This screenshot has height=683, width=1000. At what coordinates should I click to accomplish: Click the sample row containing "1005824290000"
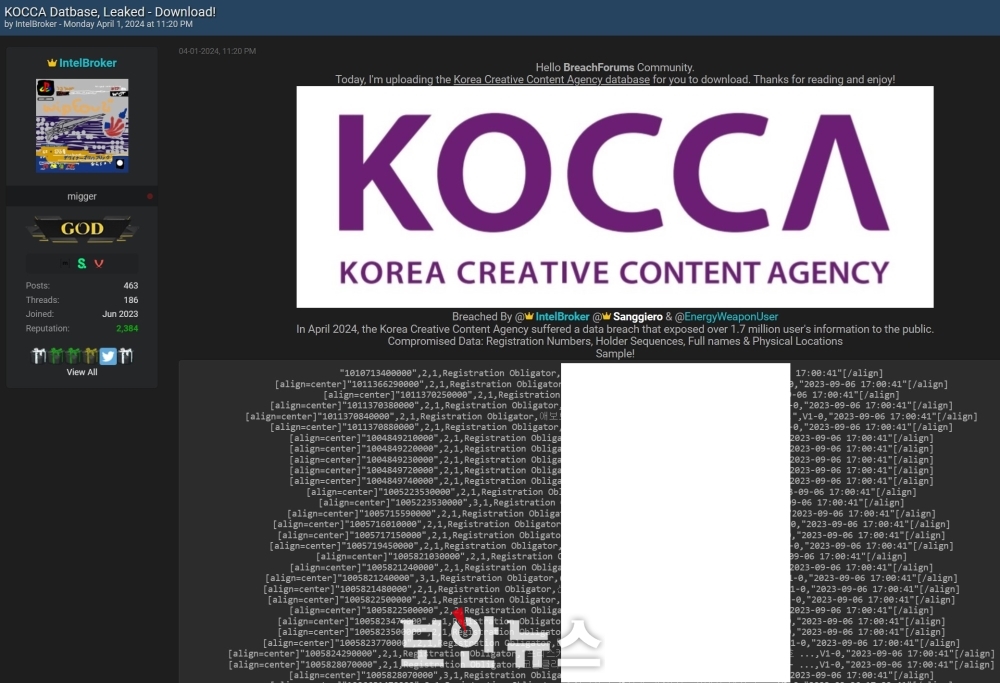click(x=611, y=654)
